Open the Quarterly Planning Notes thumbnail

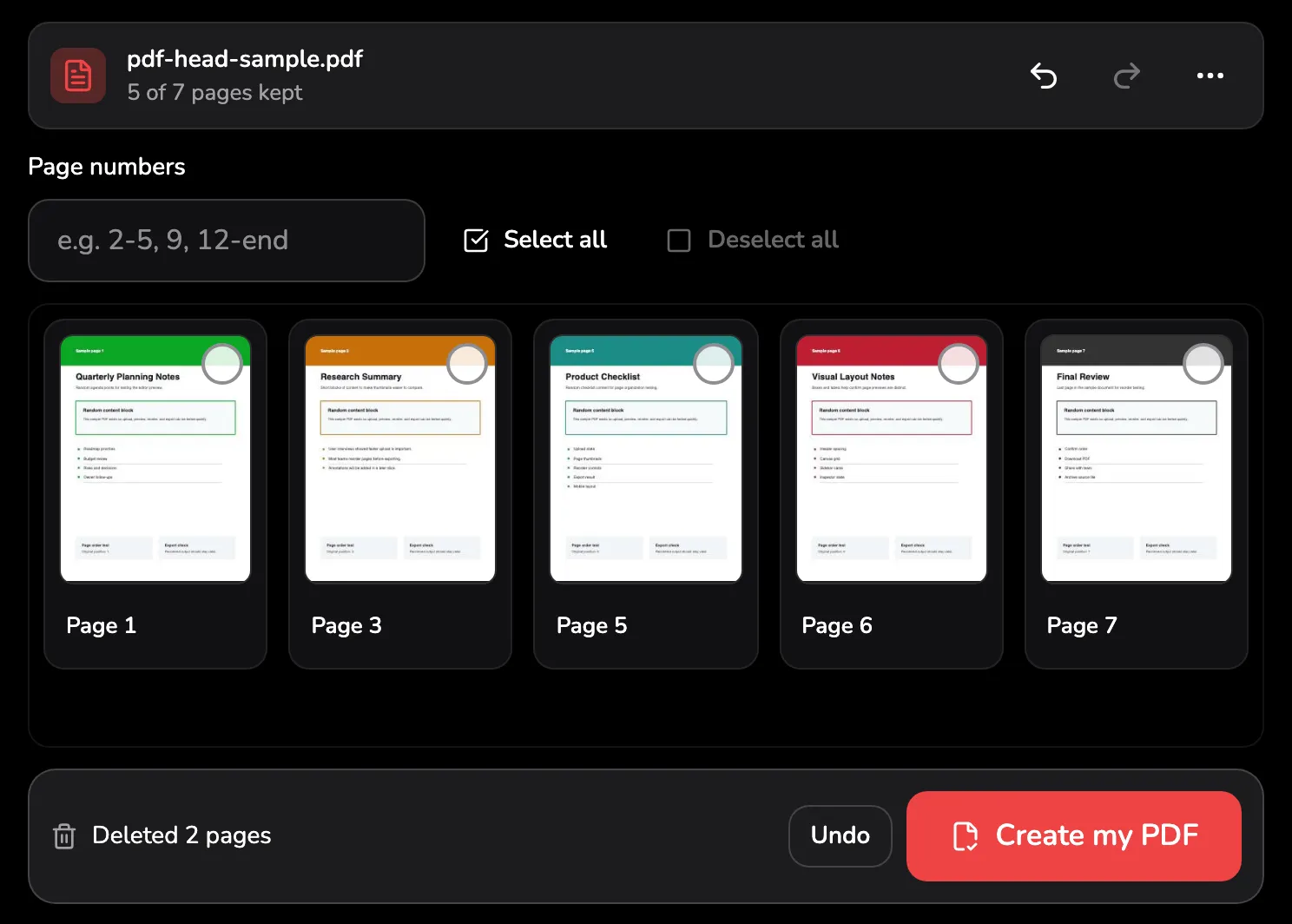click(155, 459)
